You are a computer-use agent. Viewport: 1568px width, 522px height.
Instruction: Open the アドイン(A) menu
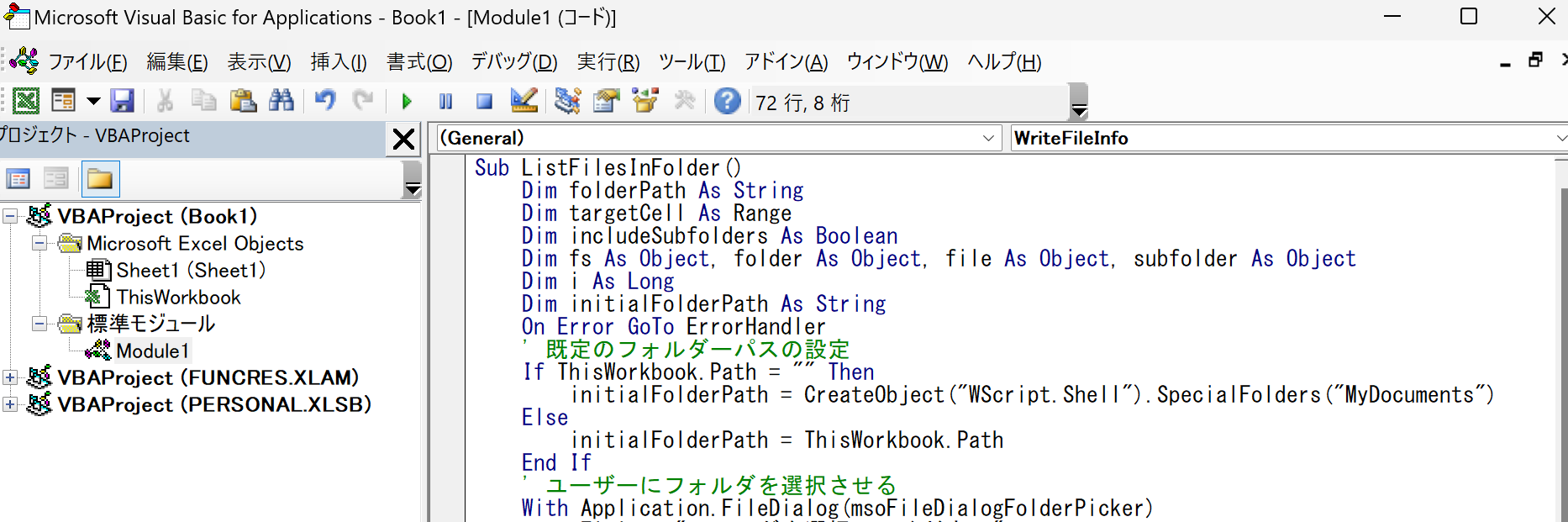tap(787, 62)
